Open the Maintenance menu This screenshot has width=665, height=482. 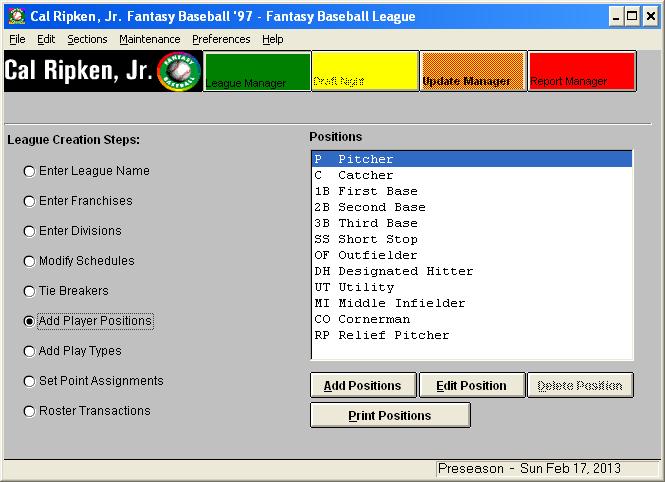coord(150,39)
